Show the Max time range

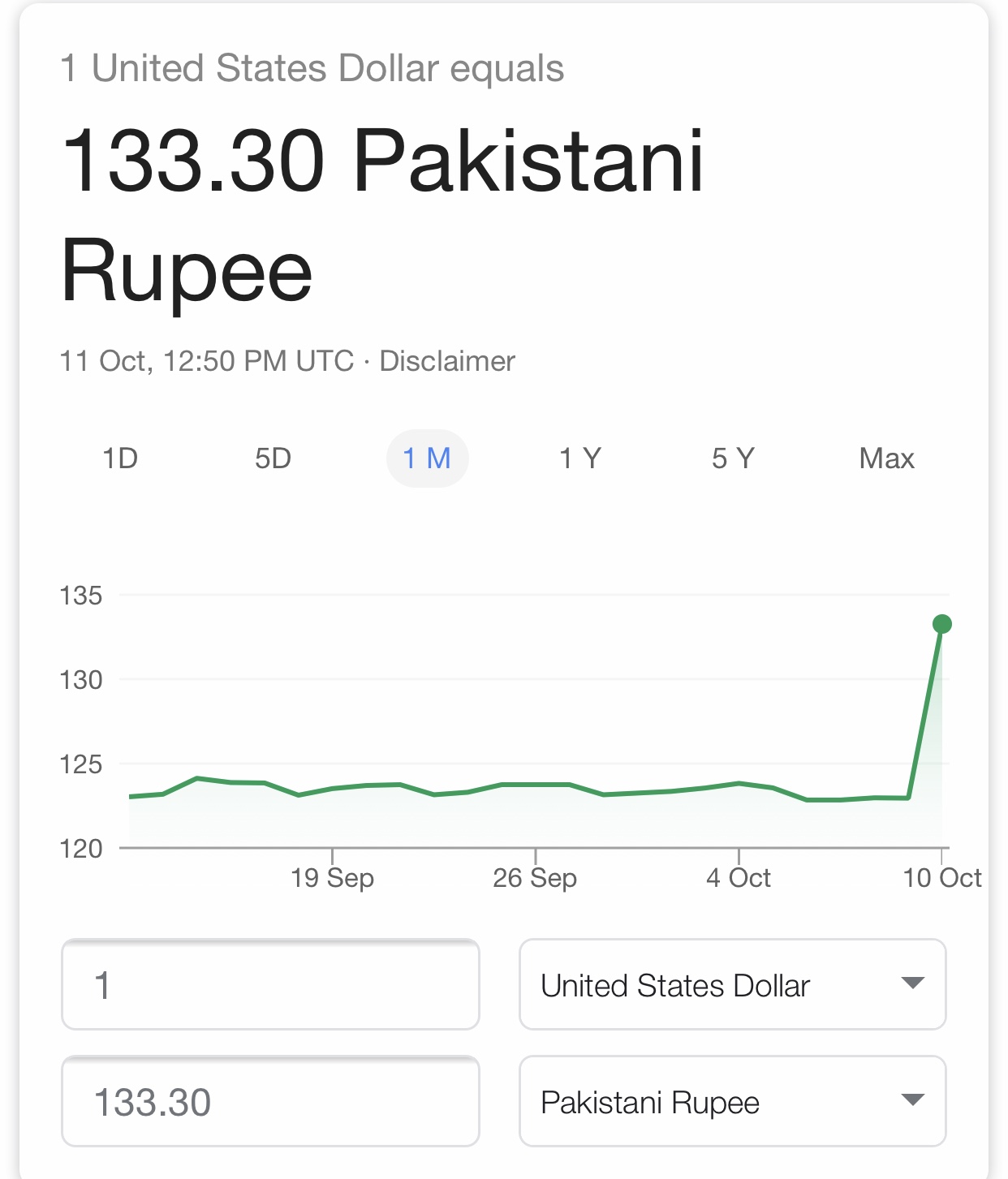pos(886,458)
